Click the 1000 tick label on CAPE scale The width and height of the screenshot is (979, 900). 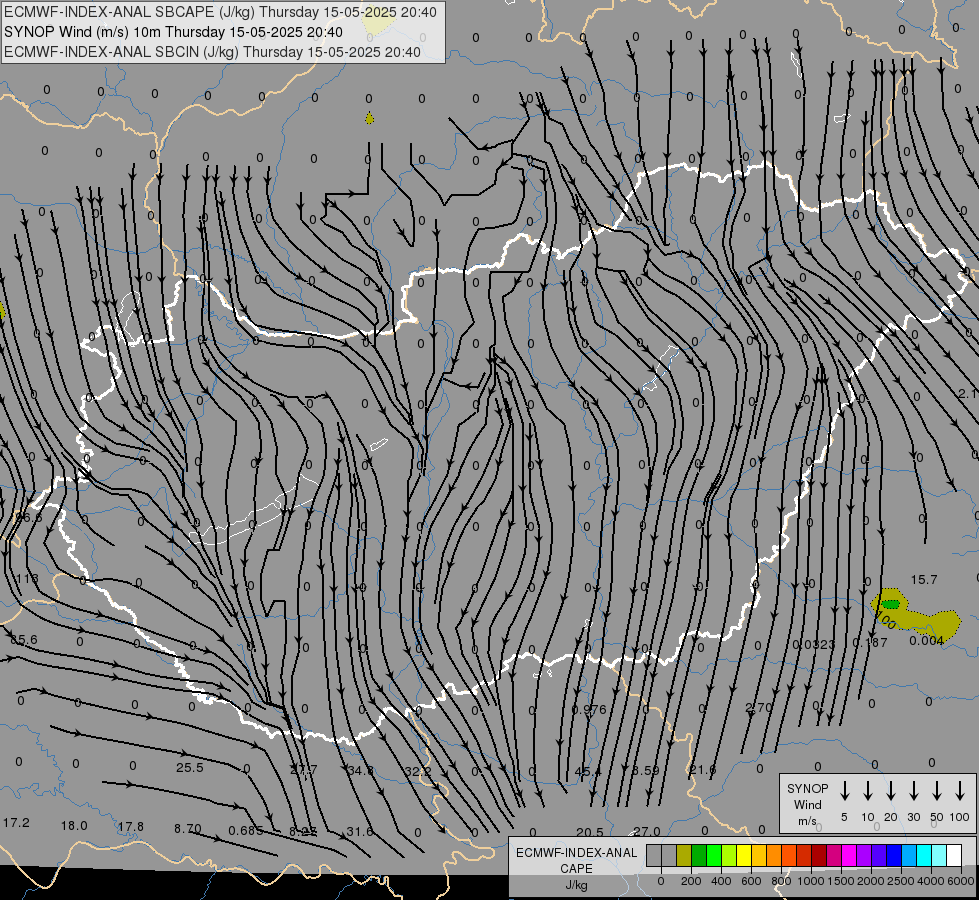tap(810, 881)
